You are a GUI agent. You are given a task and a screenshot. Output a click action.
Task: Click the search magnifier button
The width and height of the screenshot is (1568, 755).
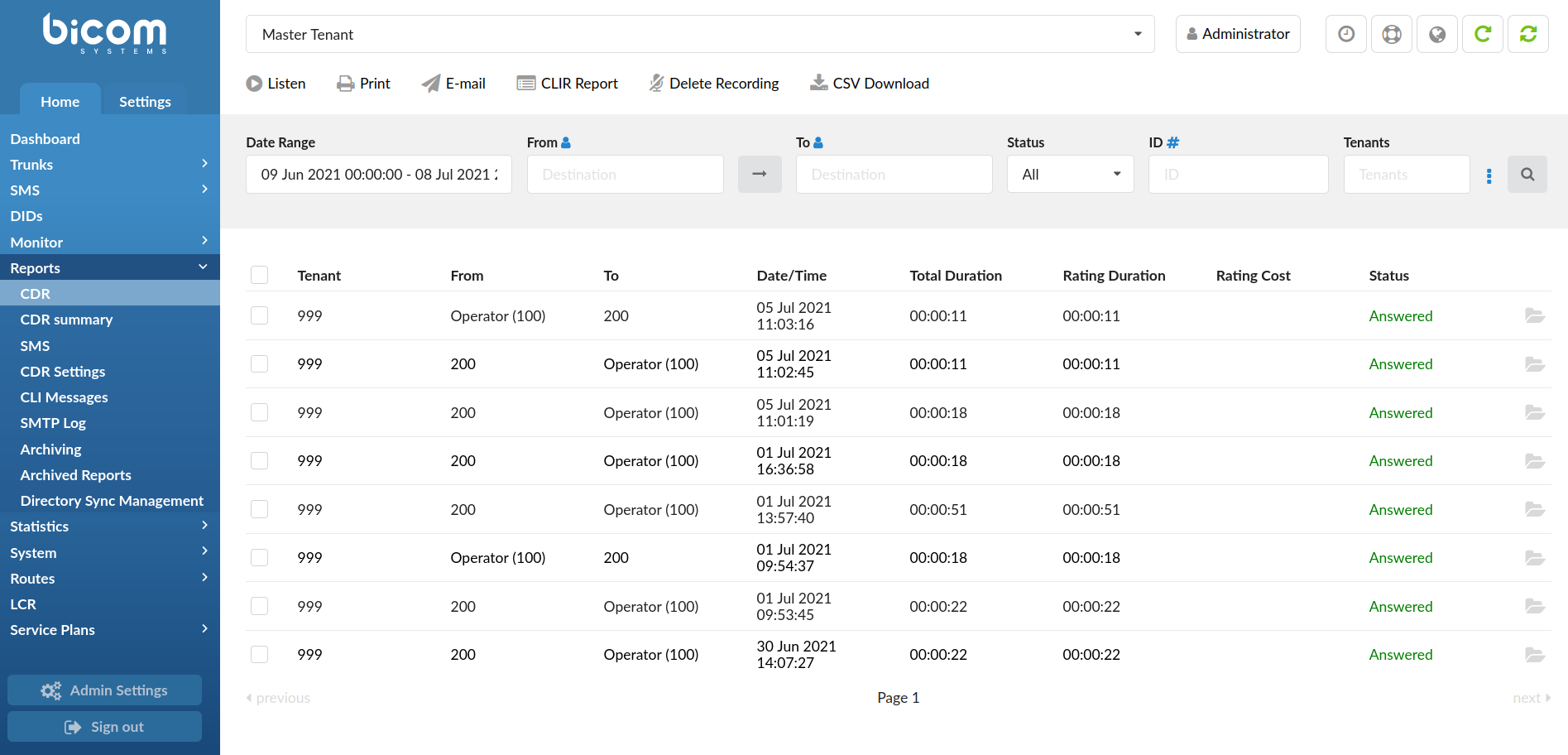coord(1527,174)
